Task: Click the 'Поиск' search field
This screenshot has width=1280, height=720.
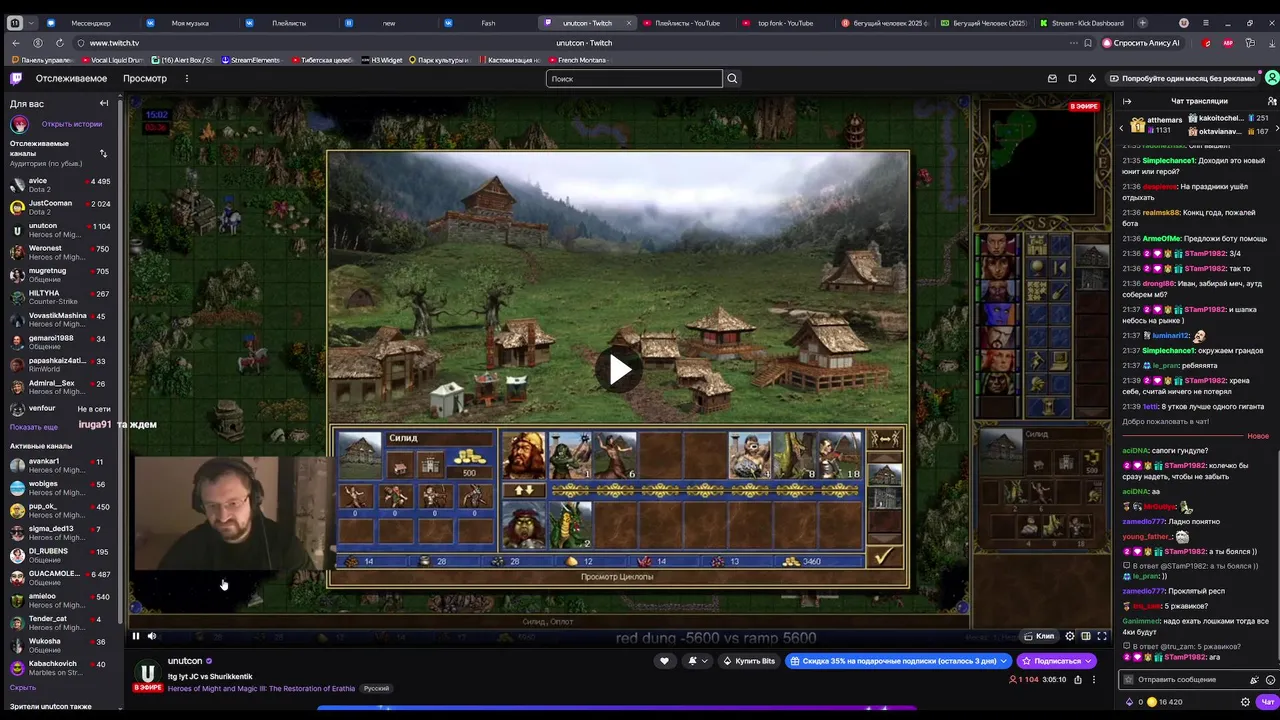Action: [634, 78]
